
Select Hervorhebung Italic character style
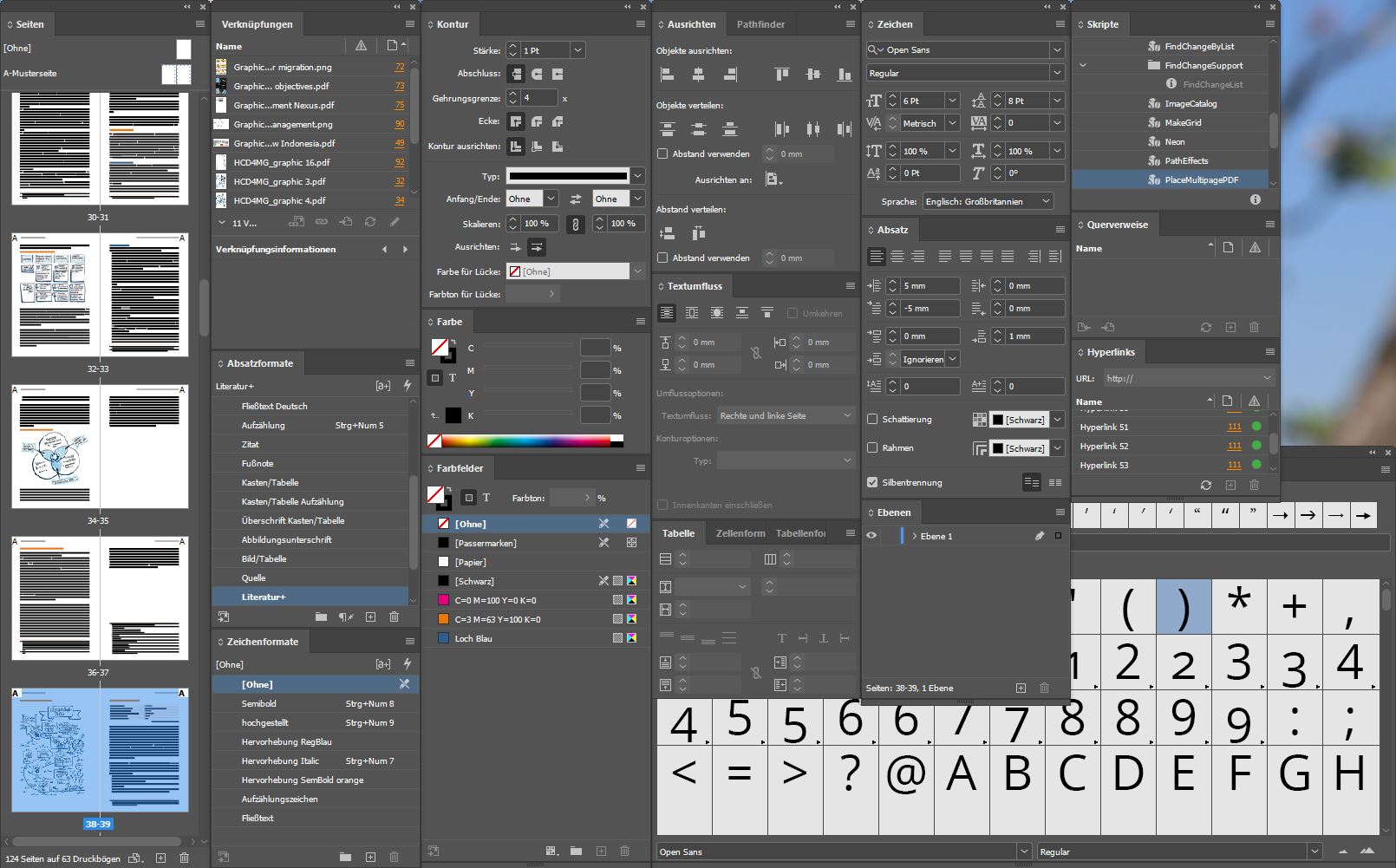[316, 760]
